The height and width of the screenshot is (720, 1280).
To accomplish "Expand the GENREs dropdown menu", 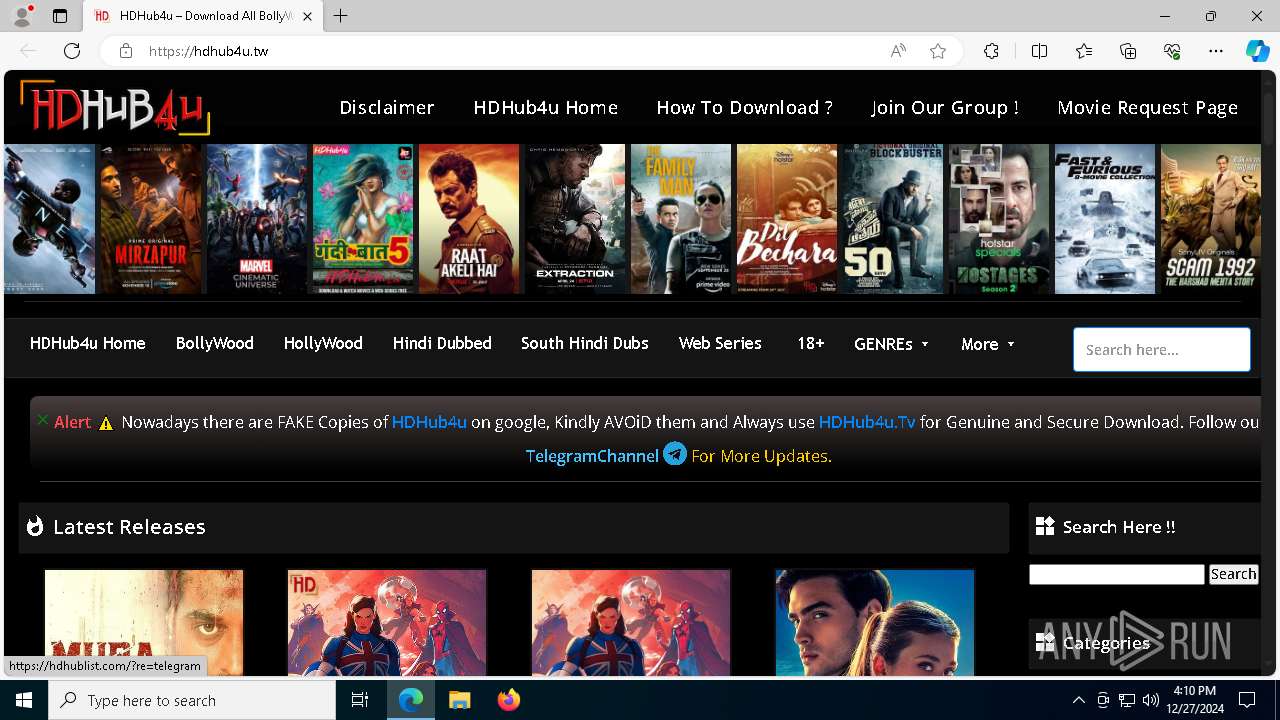I will point(891,344).
